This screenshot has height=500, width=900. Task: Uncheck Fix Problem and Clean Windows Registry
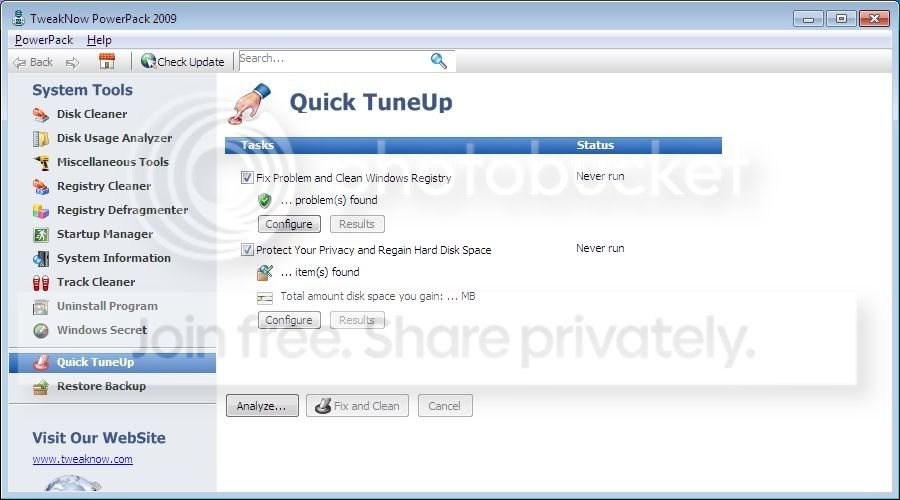point(247,177)
